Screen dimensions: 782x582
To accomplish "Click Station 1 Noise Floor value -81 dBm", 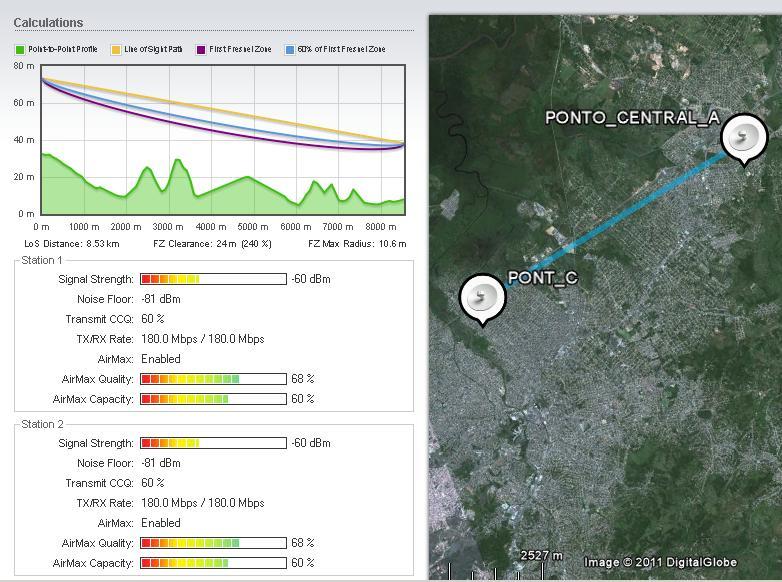I will [161, 299].
